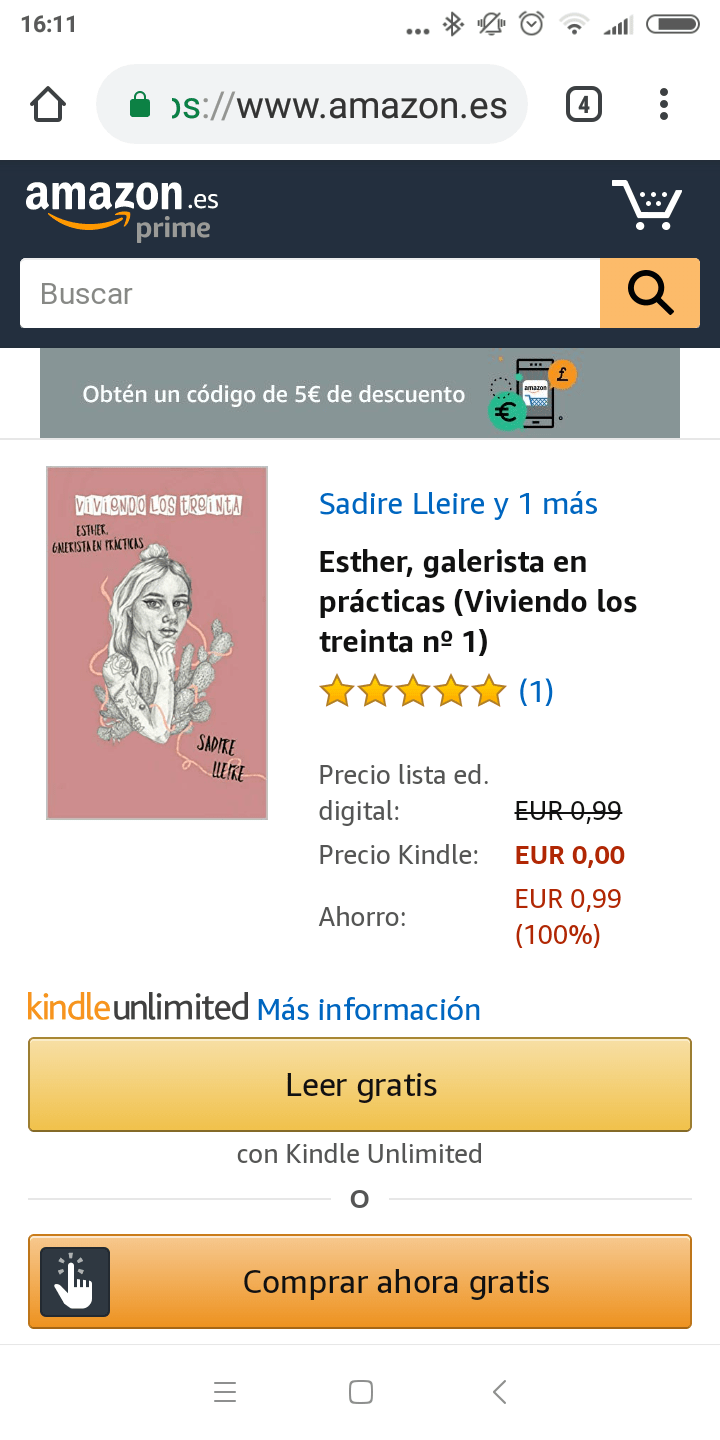Tap the Android home square button
The width and height of the screenshot is (720, 1440).
[x=361, y=1392]
